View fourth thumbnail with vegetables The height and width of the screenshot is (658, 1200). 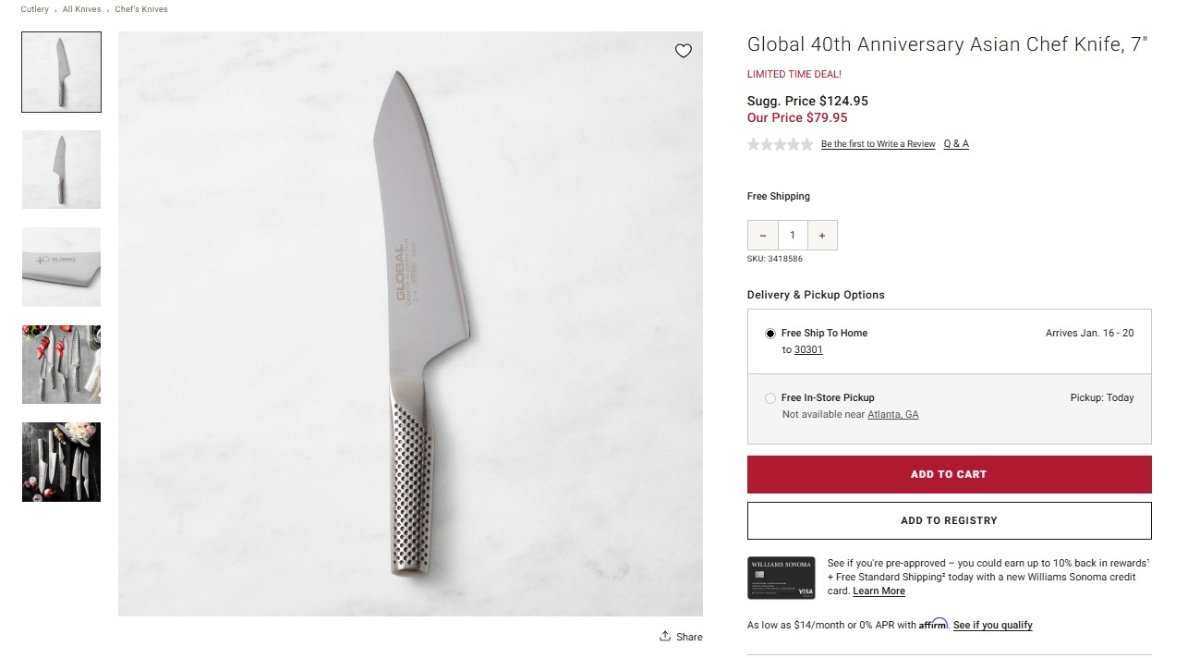61,364
